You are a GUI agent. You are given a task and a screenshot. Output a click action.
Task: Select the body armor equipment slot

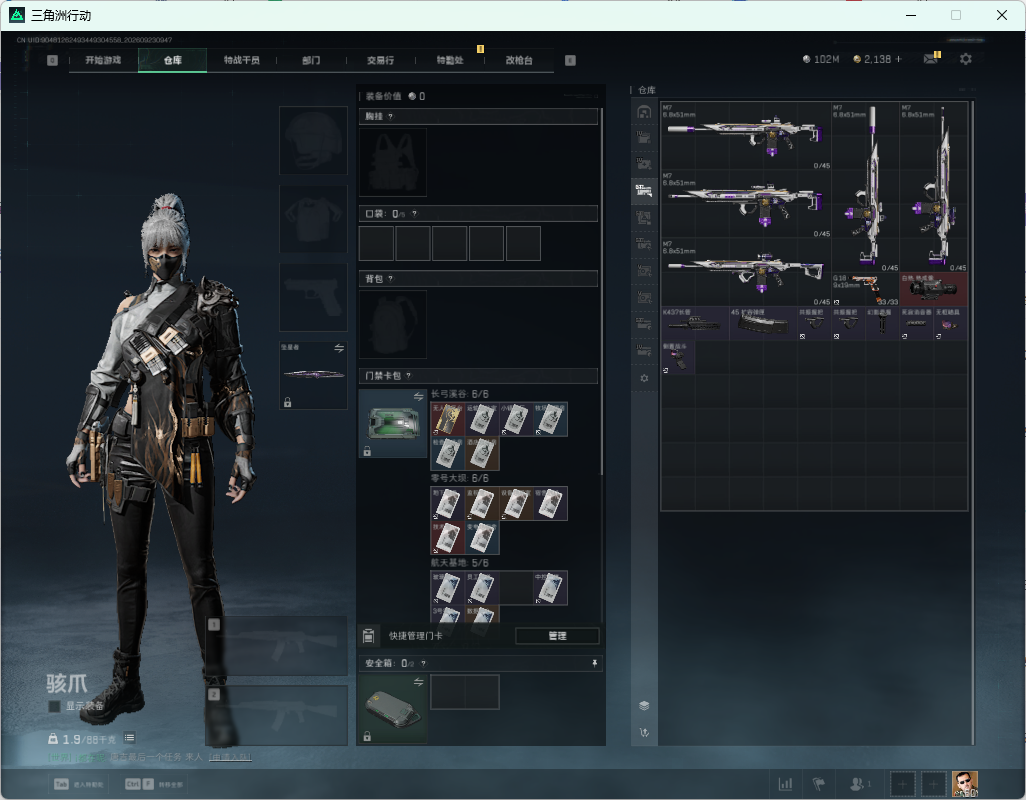click(x=313, y=218)
